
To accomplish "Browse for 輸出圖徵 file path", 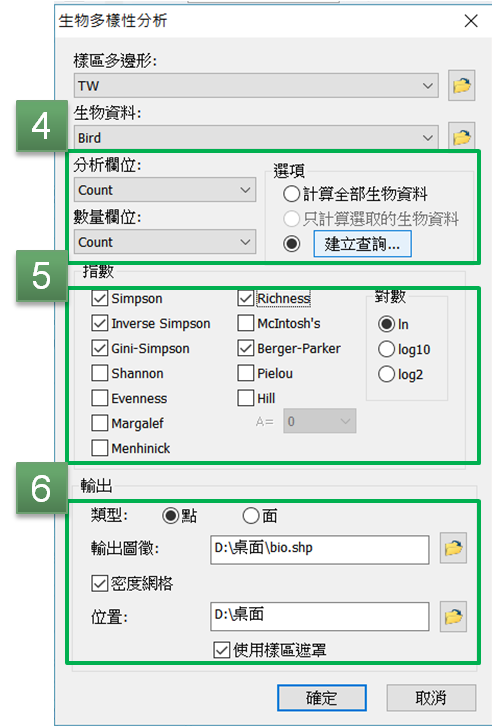I will coord(453,548).
